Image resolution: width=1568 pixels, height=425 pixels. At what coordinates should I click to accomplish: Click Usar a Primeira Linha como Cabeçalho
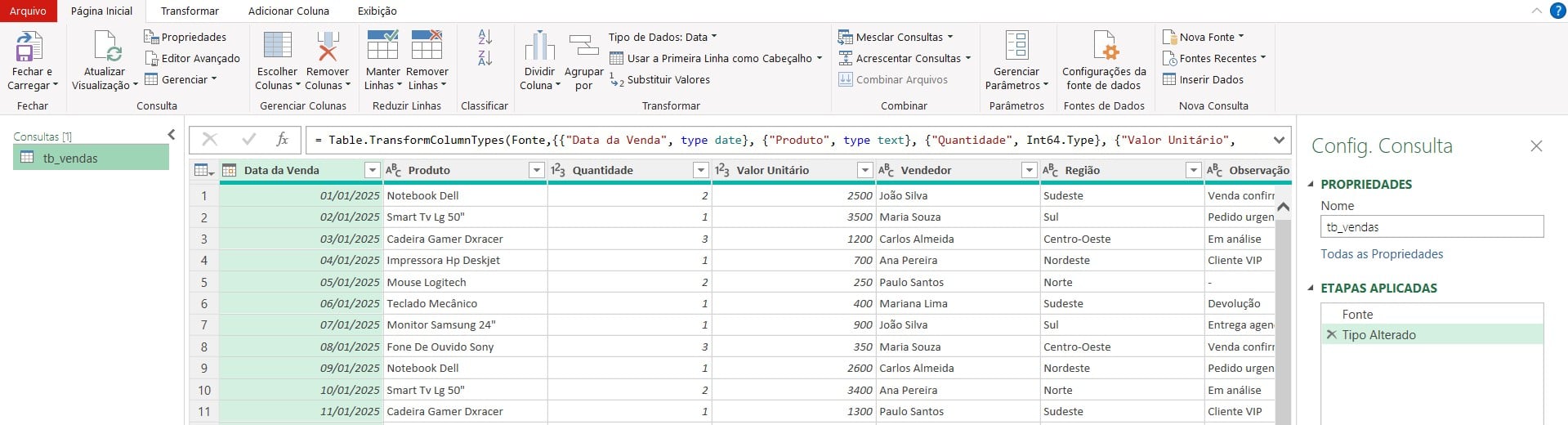point(716,58)
